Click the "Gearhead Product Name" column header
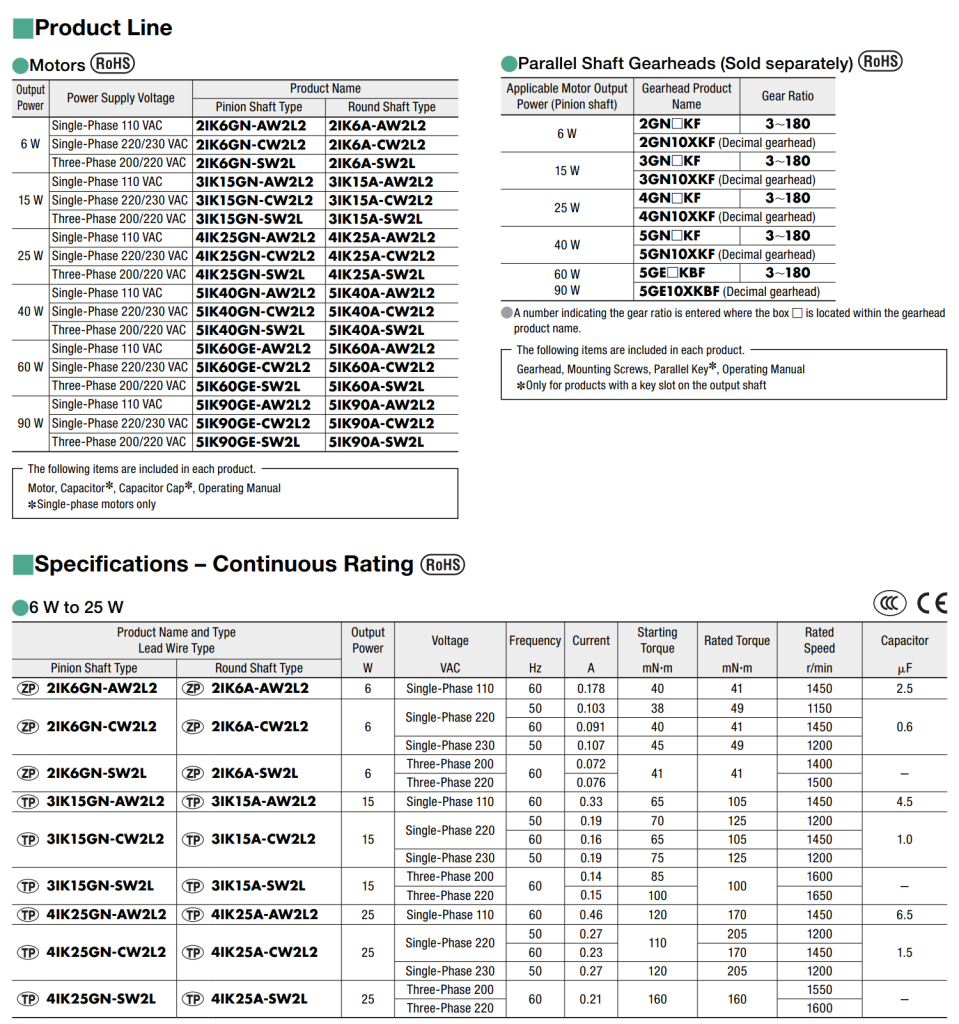The height and width of the screenshot is (1024, 959). pos(687,96)
